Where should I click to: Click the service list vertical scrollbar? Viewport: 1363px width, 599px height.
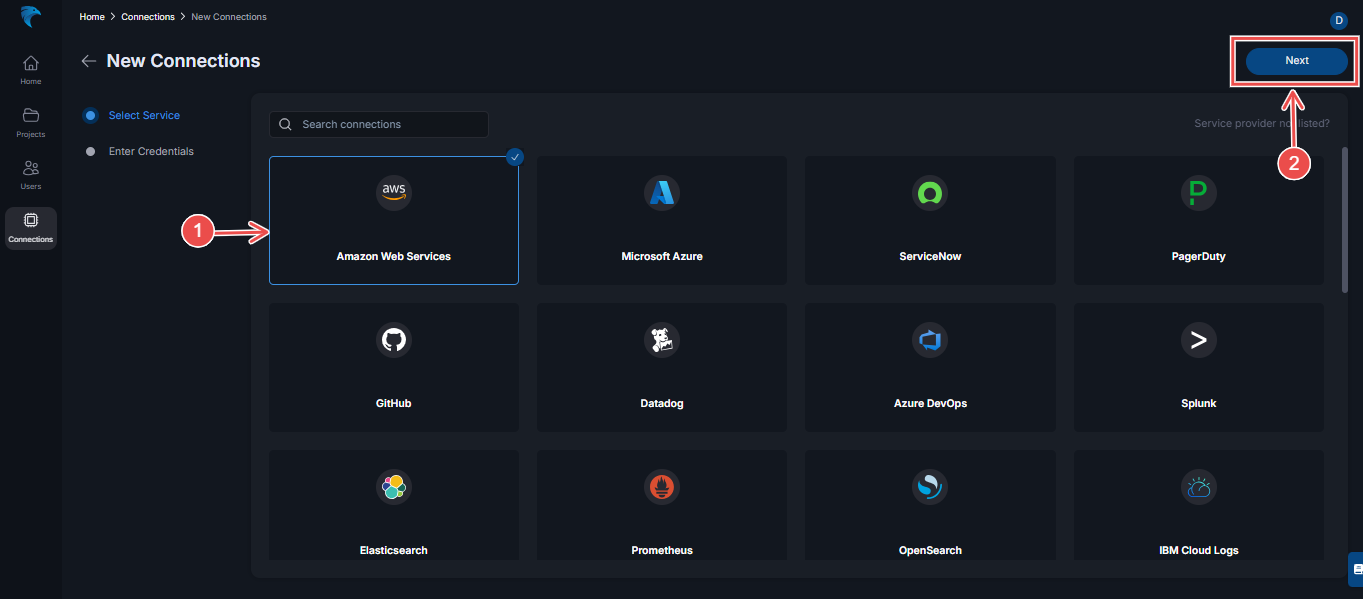click(1345, 220)
